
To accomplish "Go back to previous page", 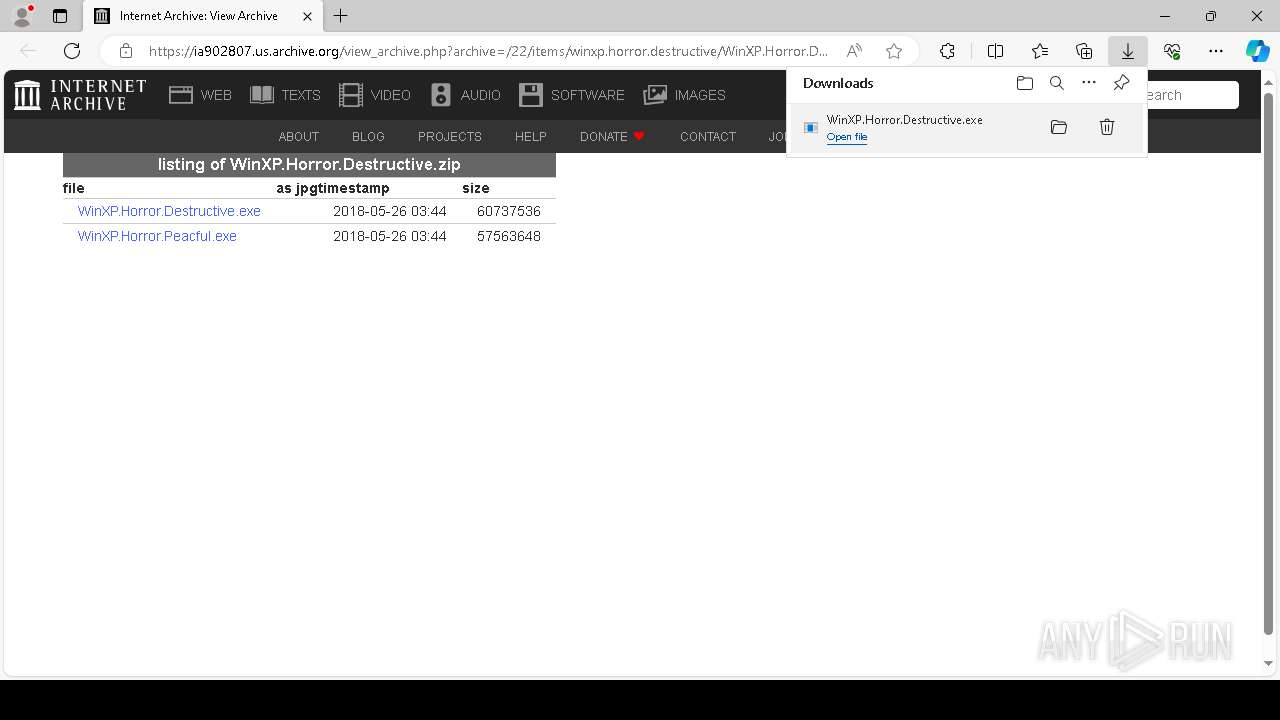I will [x=28, y=51].
